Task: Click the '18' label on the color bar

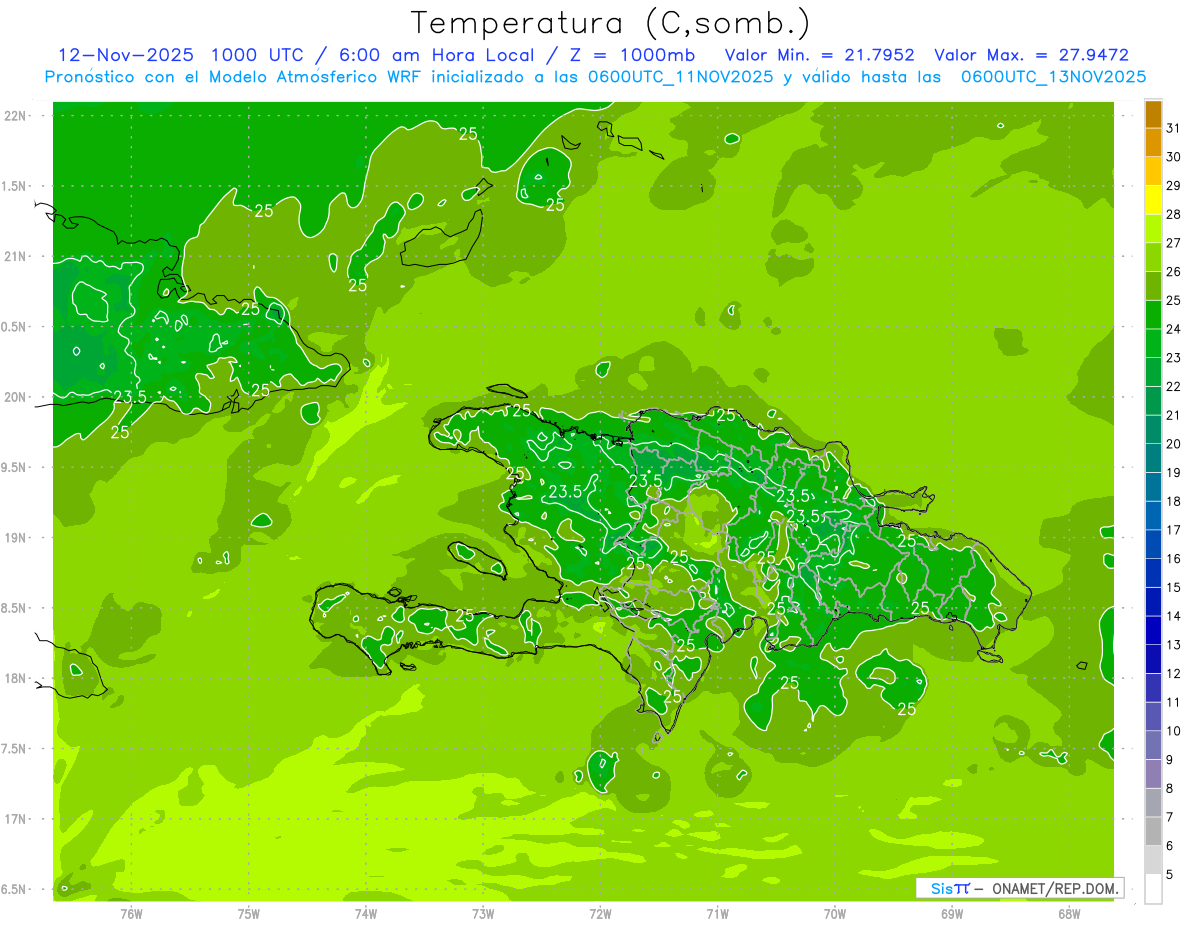Action: click(x=1174, y=501)
